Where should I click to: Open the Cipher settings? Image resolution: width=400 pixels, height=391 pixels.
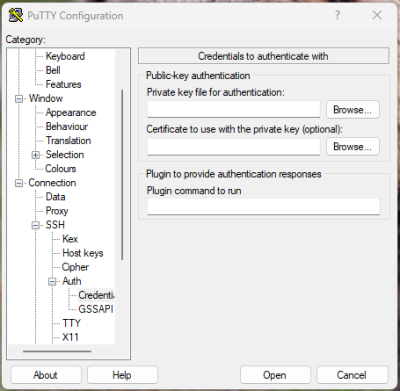tap(75, 267)
